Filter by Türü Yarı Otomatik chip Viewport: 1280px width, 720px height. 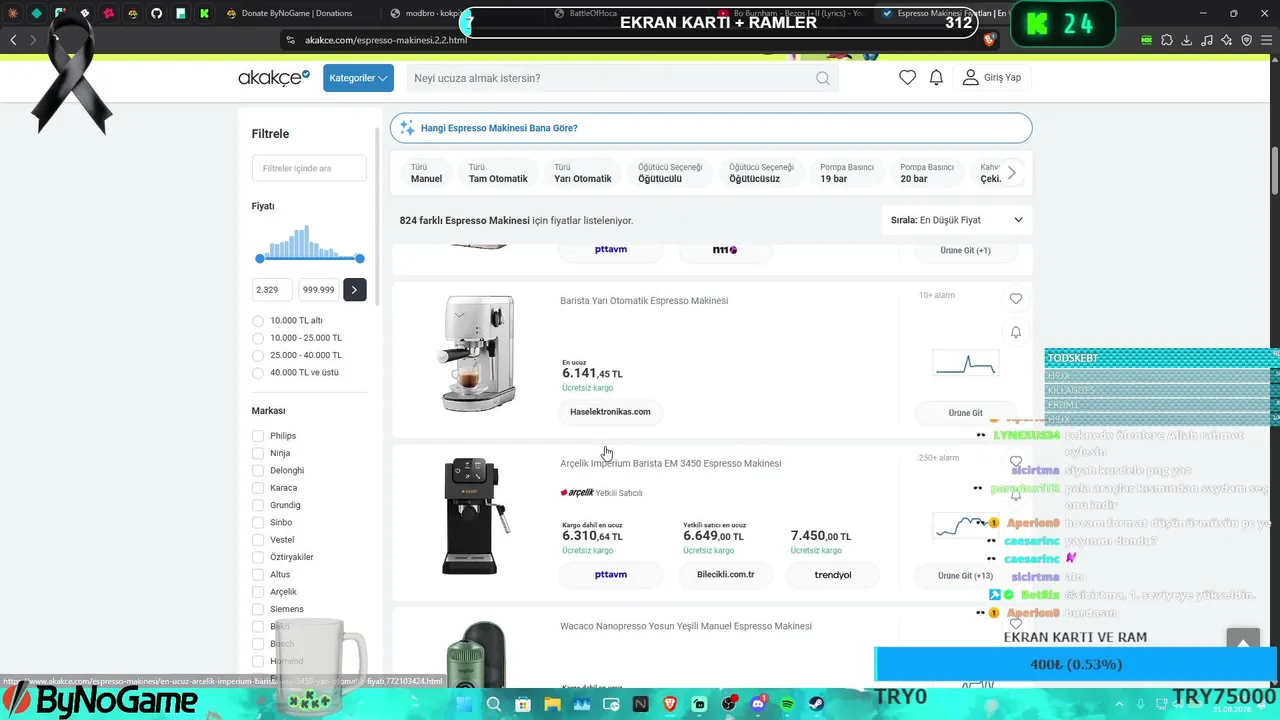[x=583, y=173]
